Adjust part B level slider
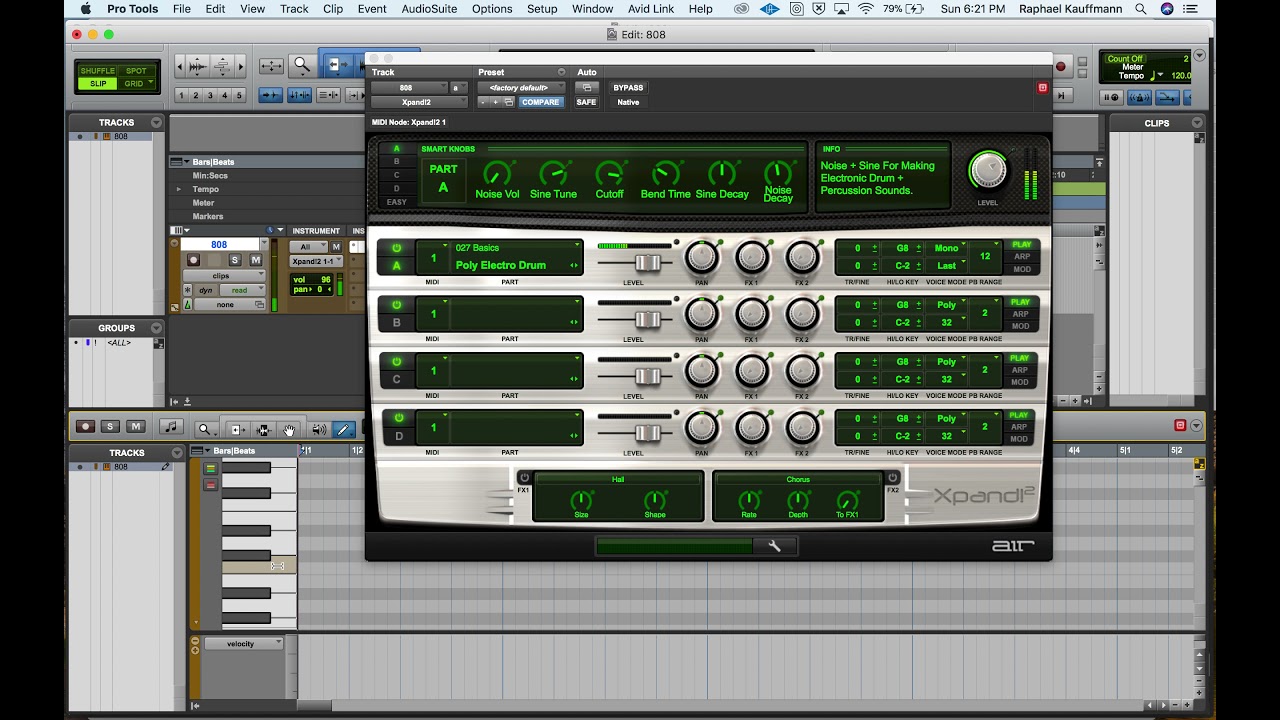The width and height of the screenshot is (1280, 720). tap(648, 319)
